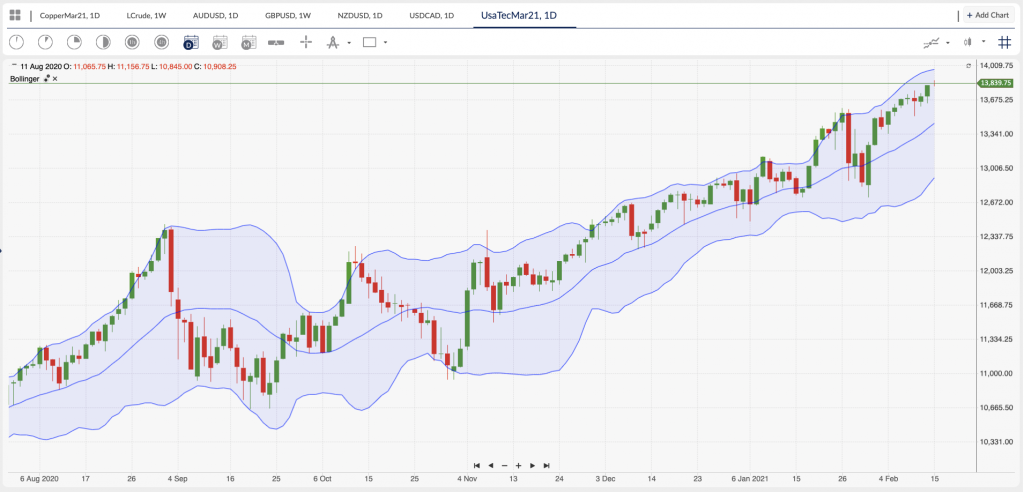
Task: Remove the Bollinger indicator with its X
Action: (x=55, y=78)
